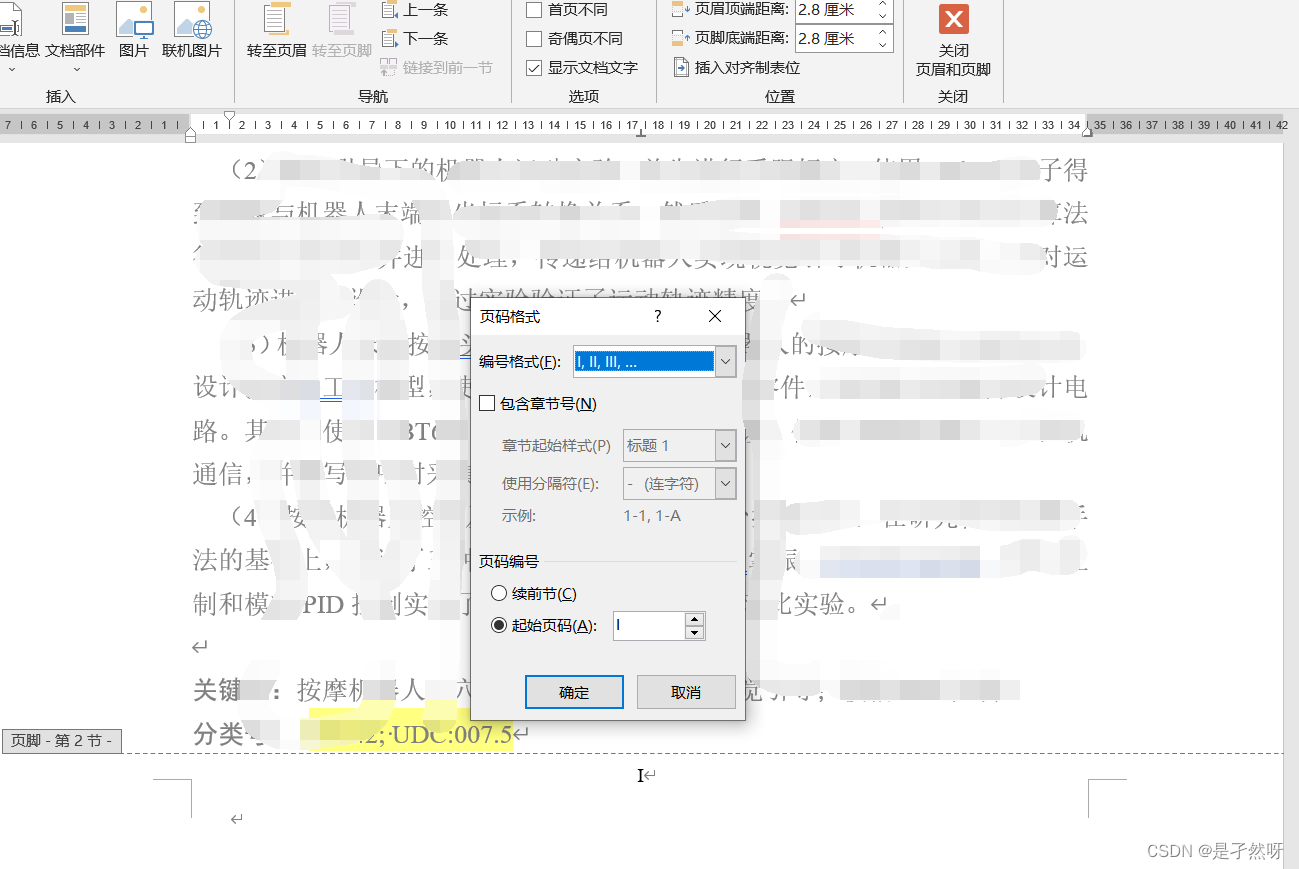Open the 章节起始样式 dropdown
This screenshot has height=869, width=1299.
(726, 445)
